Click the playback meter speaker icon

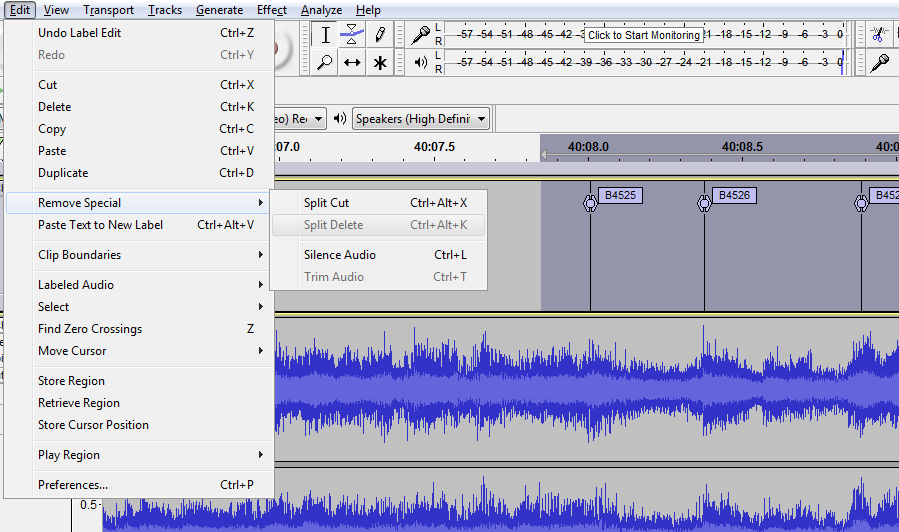point(420,62)
